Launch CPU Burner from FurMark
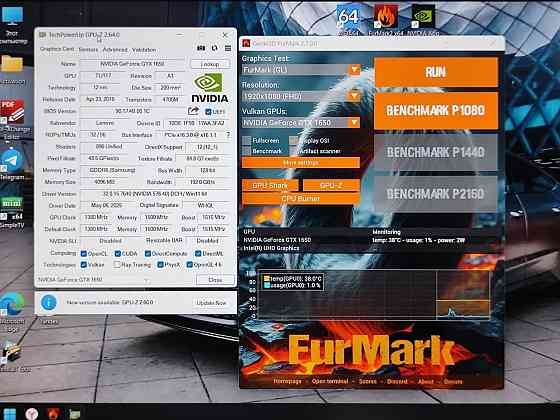The width and height of the screenshot is (560, 420). coord(301,199)
